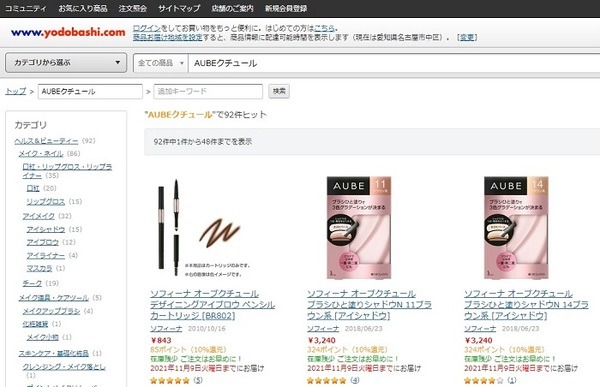
Task: Click star rating of 14ブラウン系 eyeshadow
Action: (x=484, y=380)
